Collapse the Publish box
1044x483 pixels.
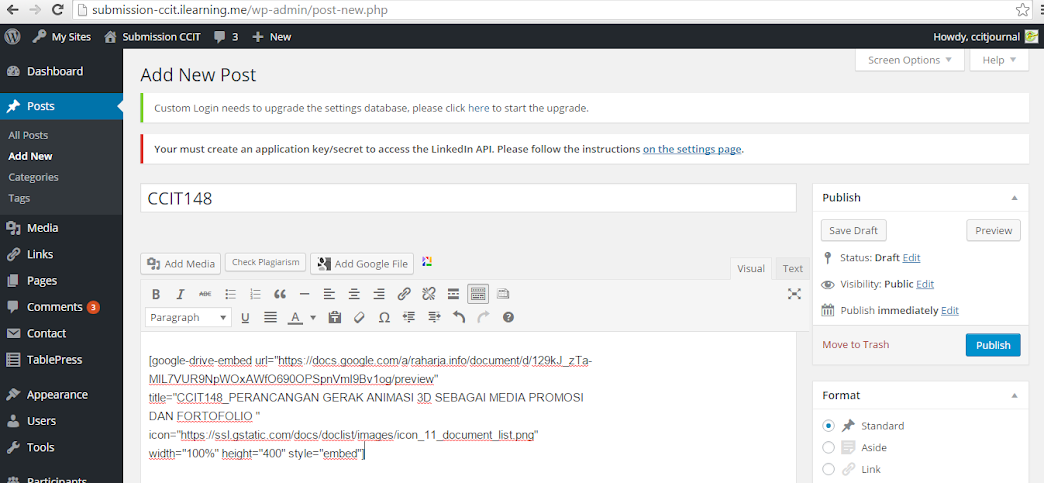pyautogui.click(x=1014, y=198)
